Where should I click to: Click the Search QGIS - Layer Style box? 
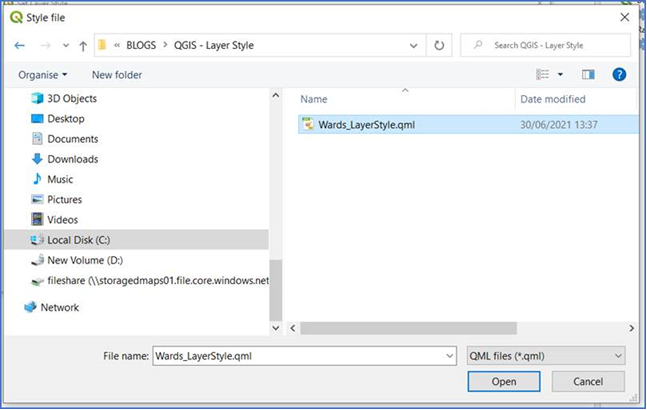coord(545,45)
